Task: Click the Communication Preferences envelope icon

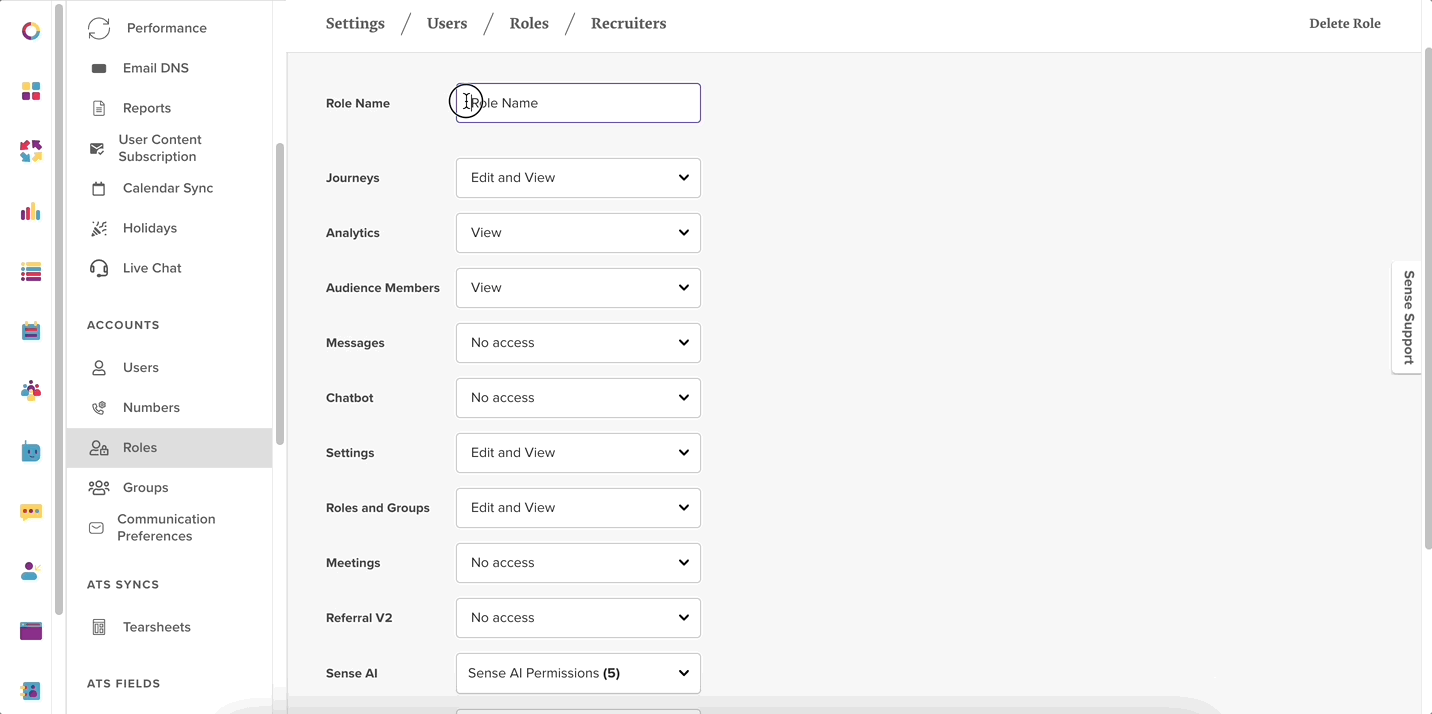Action: click(x=96, y=528)
